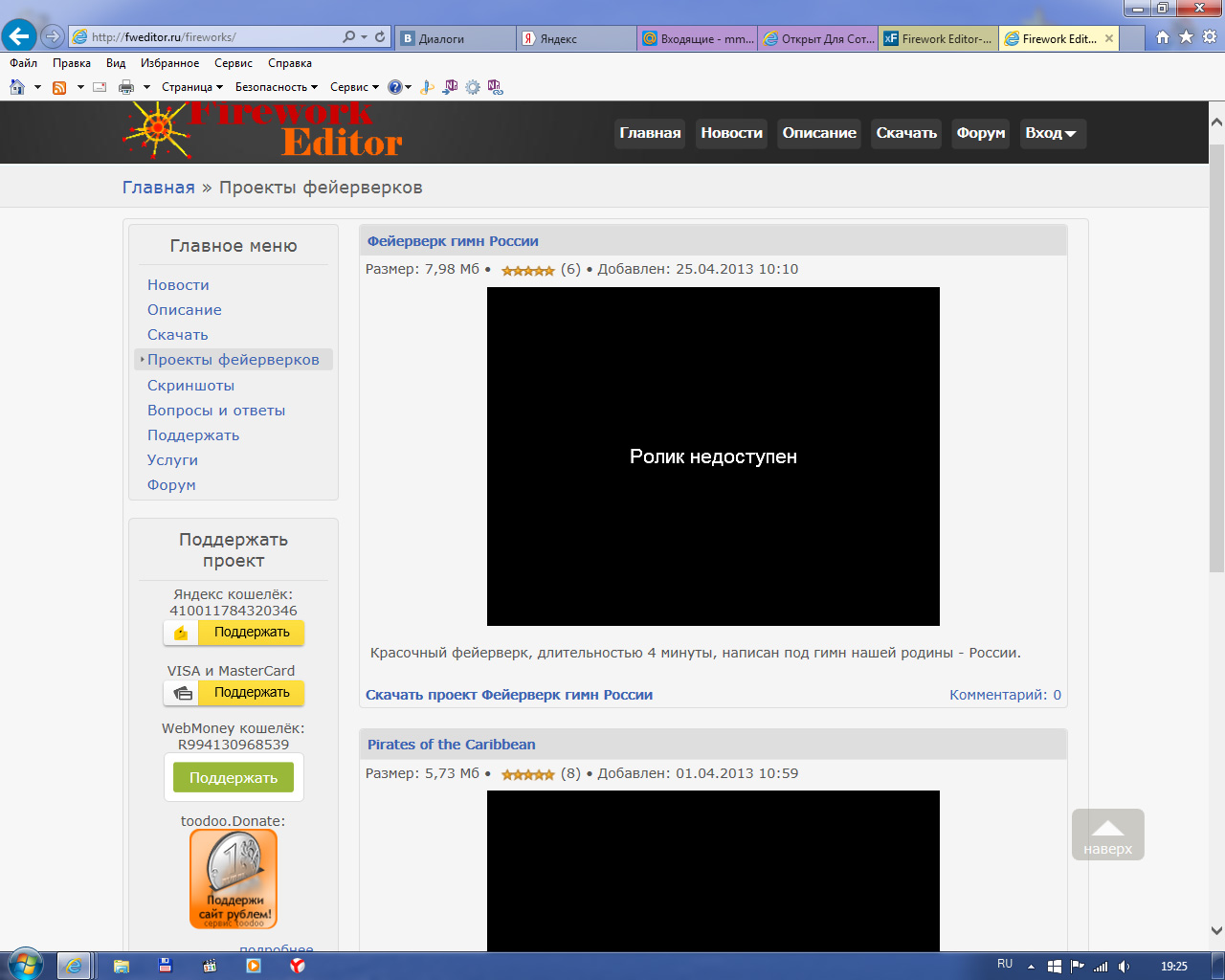Expand the Страница dropdown menu
This screenshot has width=1225, height=980.
(191, 87)
